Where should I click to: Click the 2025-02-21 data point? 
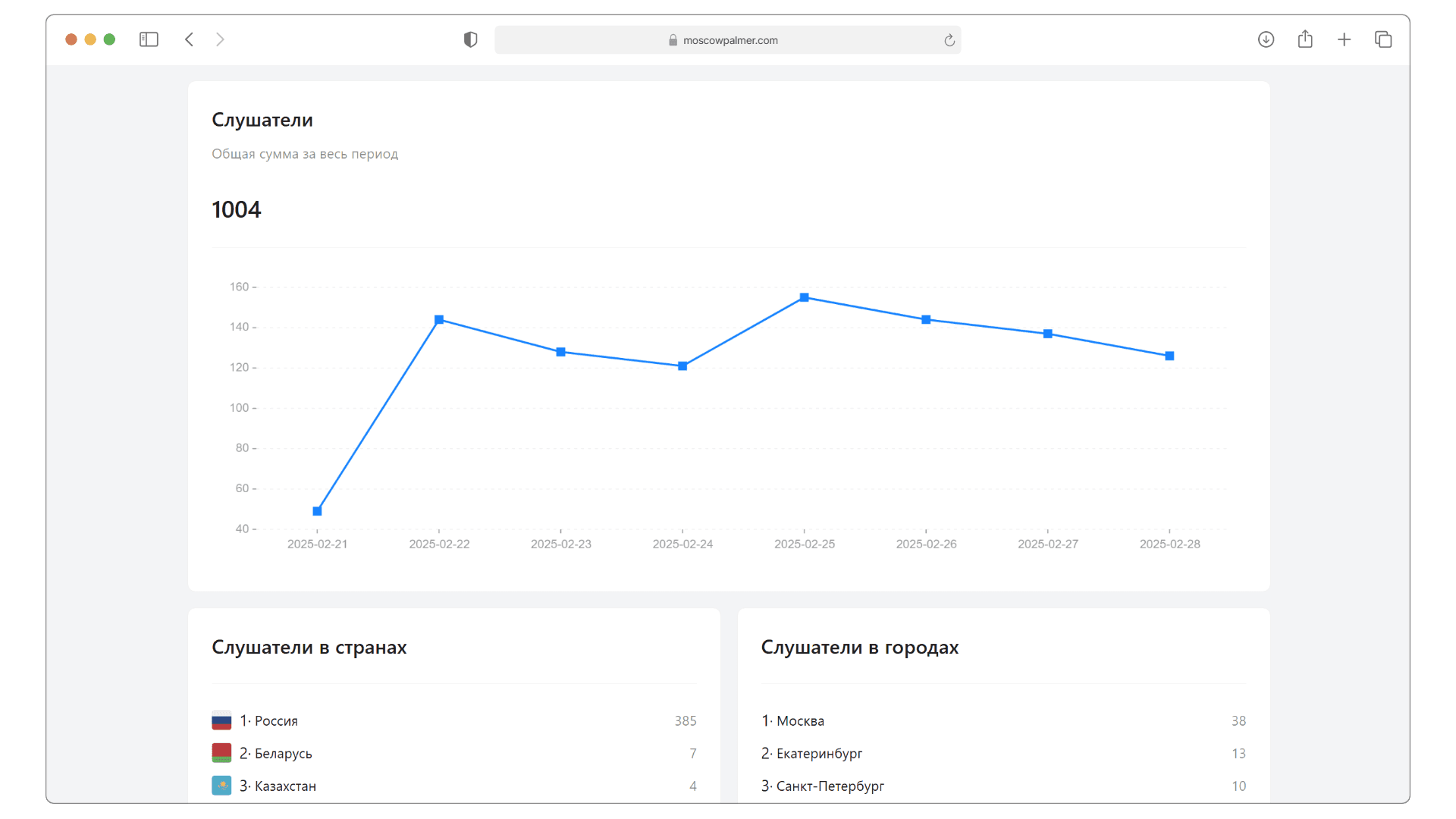[317, 511]
